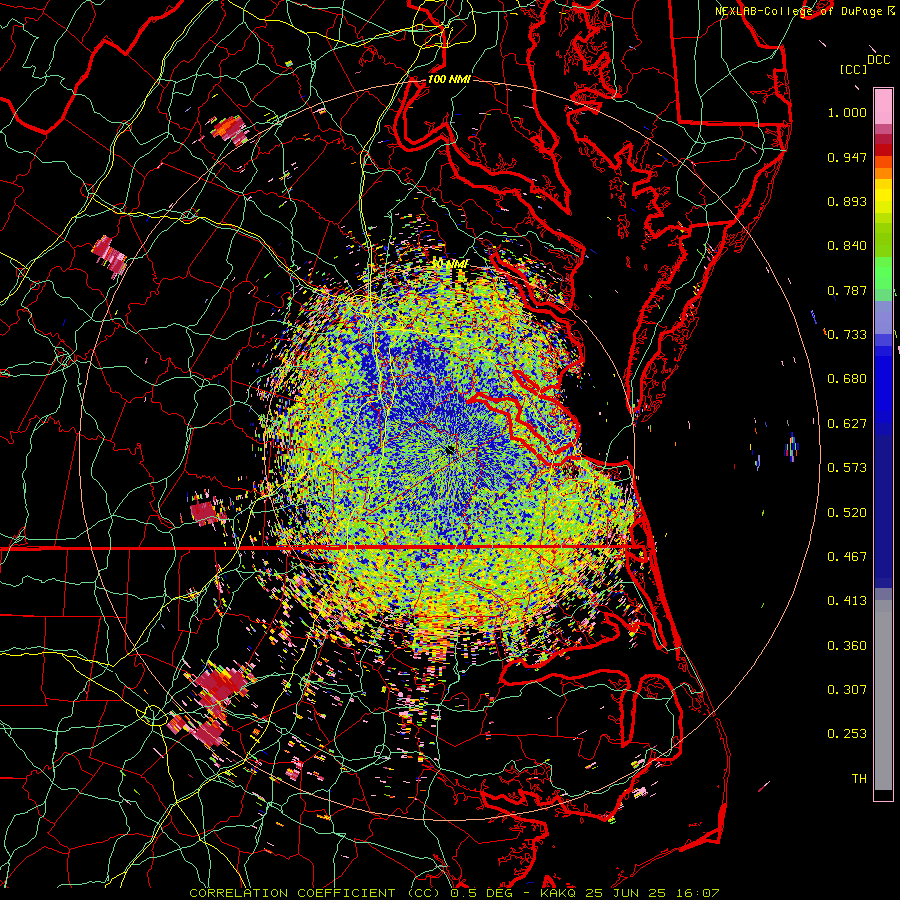
Task: Click the TH threshold label
Action: (x=859, y=779)
